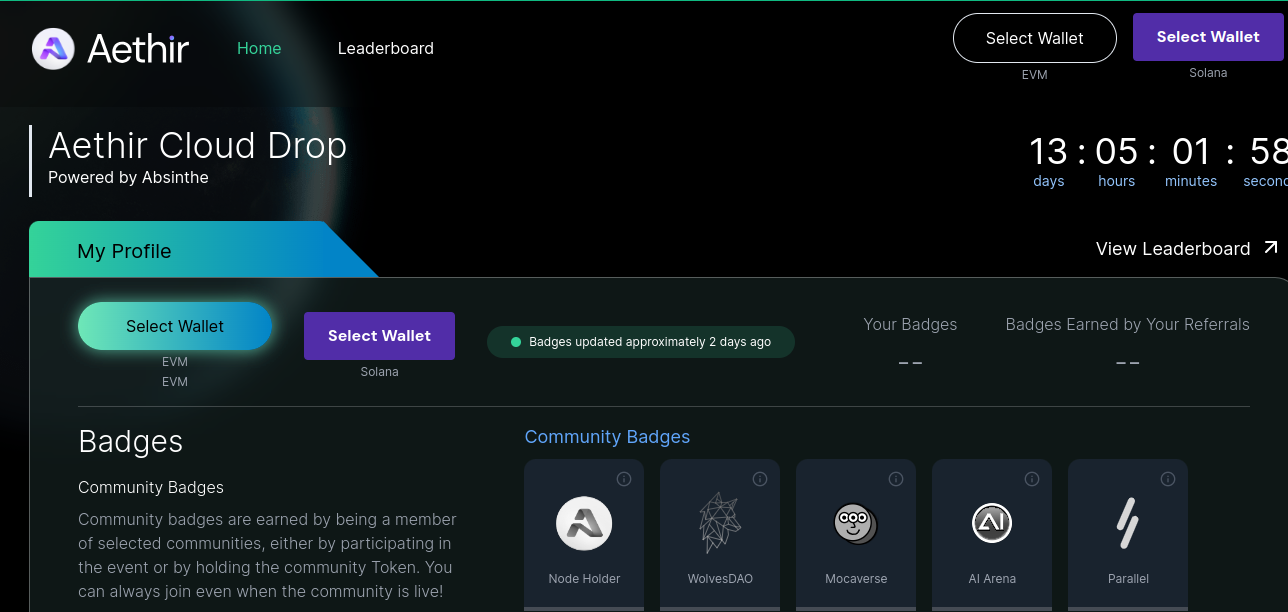Open the WolvesDAO wolf badge icon
The height and width of the screenshot is (612, 1288).
point(720,523)
